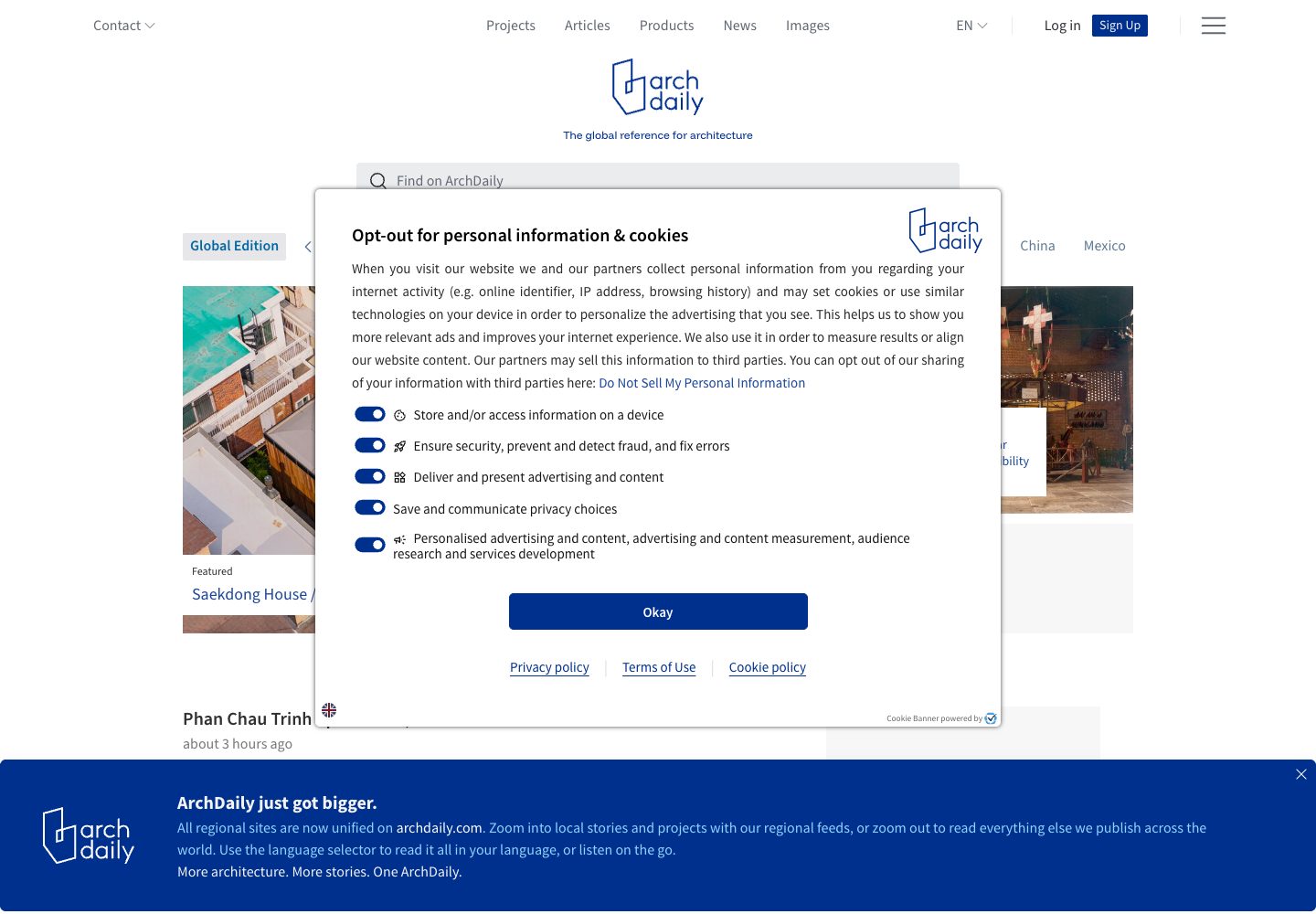Click the ArchDaily logo at top
Image resolution: width=1316 pixels, height=914 pixels.
click(658, 88)
